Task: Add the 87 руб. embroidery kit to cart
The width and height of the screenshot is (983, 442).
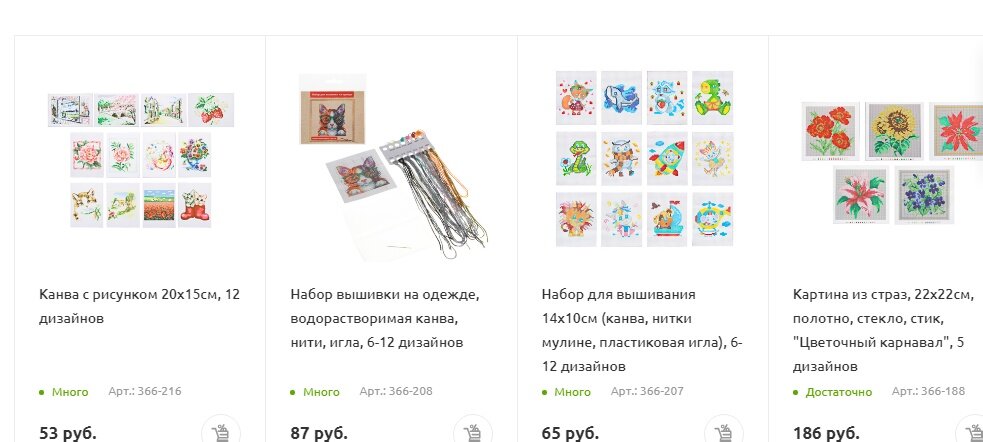Action: pos(473,432)
